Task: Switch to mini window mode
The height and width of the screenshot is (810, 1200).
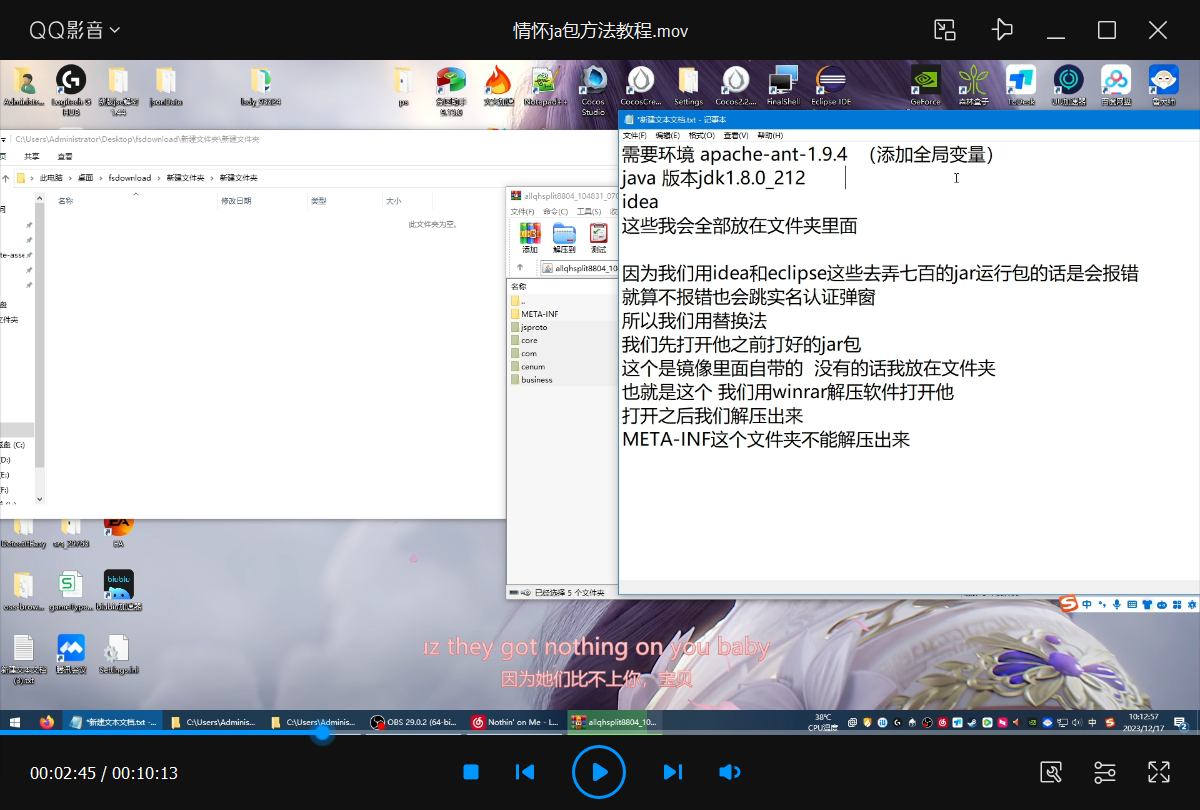Action: pos(945,30)
